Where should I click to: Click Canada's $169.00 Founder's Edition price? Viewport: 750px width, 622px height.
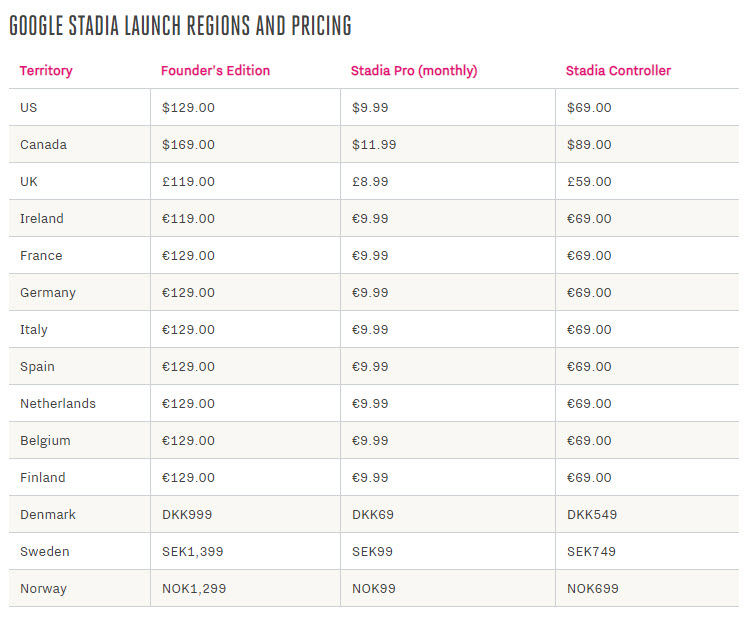coord(188,144)
